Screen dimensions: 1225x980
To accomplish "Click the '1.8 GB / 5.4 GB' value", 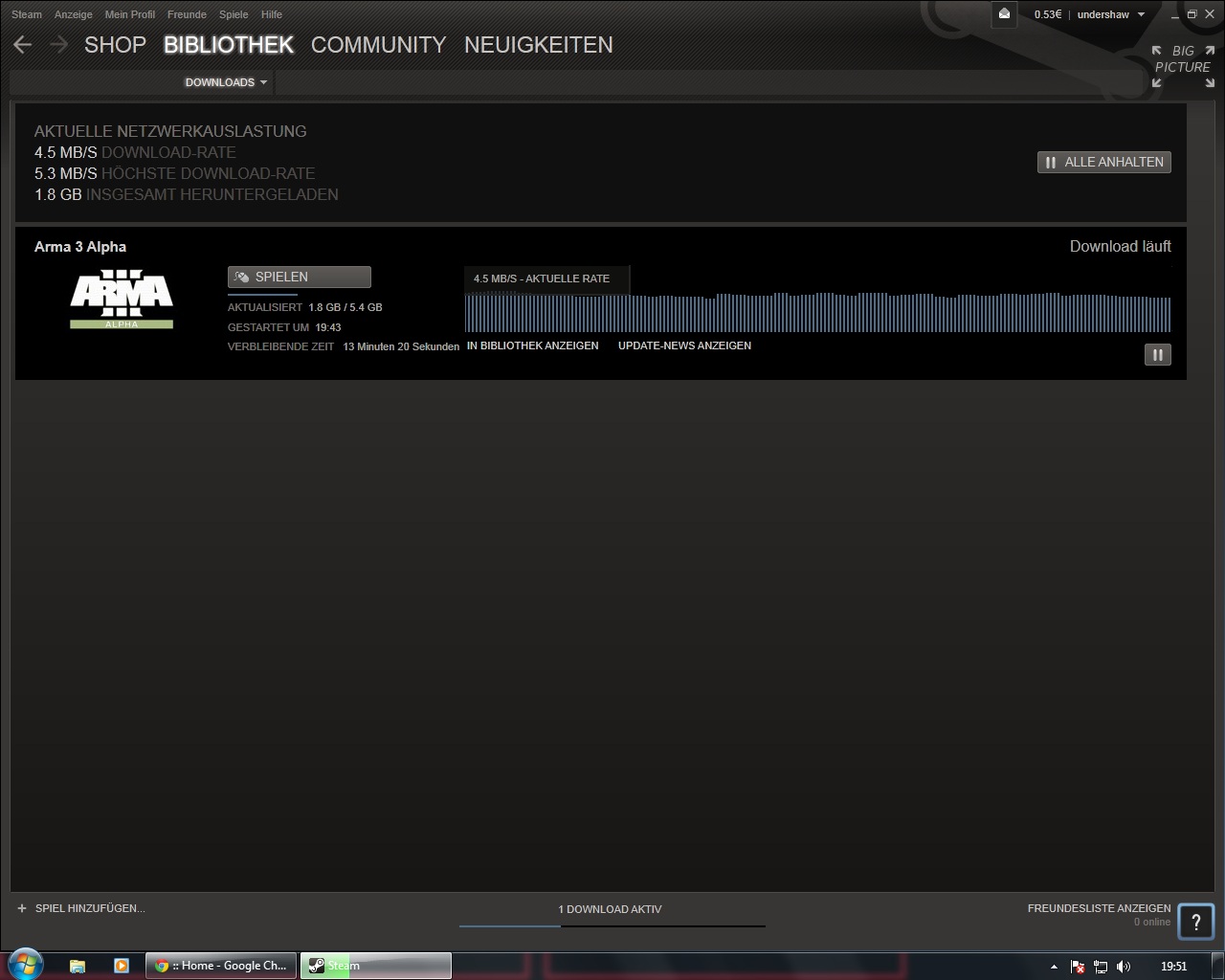I will coord(345,307).
